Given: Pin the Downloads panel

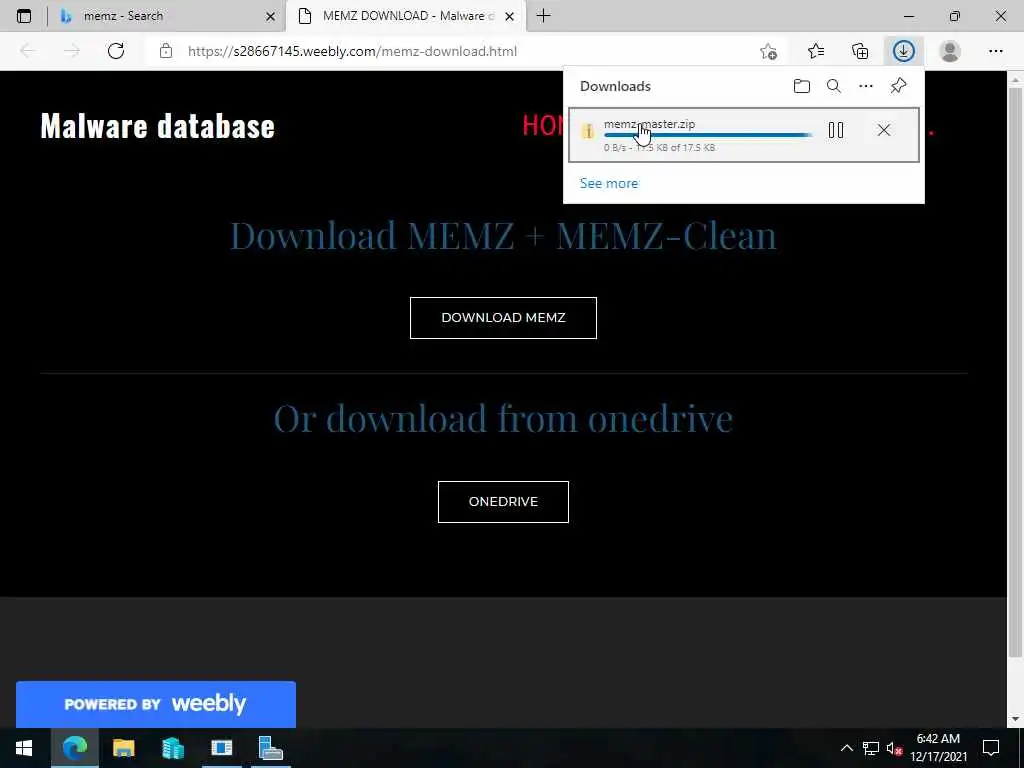Looking at the screenshot, I should click(x=899, y=86).
